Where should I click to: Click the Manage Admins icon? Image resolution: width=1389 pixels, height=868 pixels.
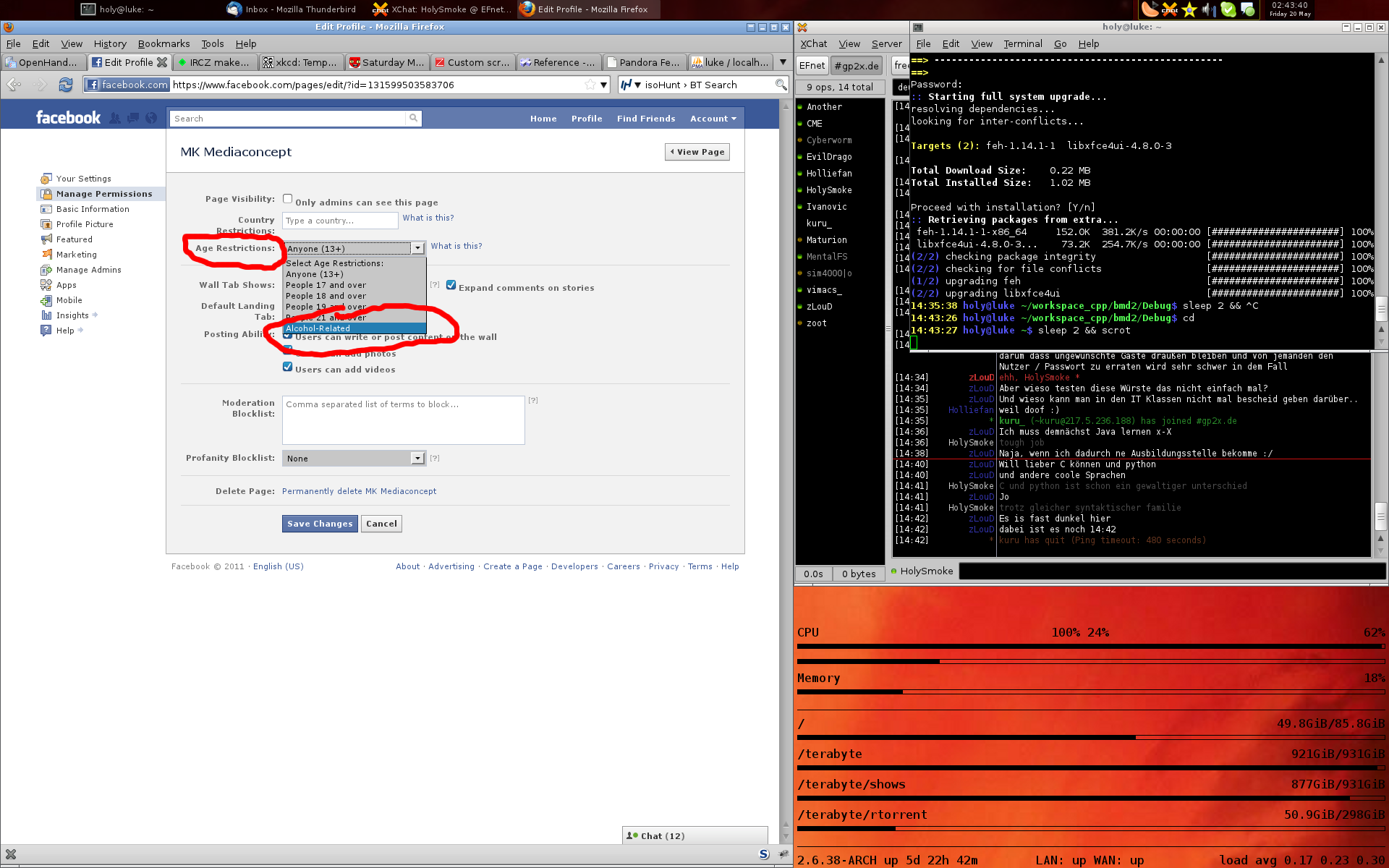pyautogui.click(x=46, y=270)
